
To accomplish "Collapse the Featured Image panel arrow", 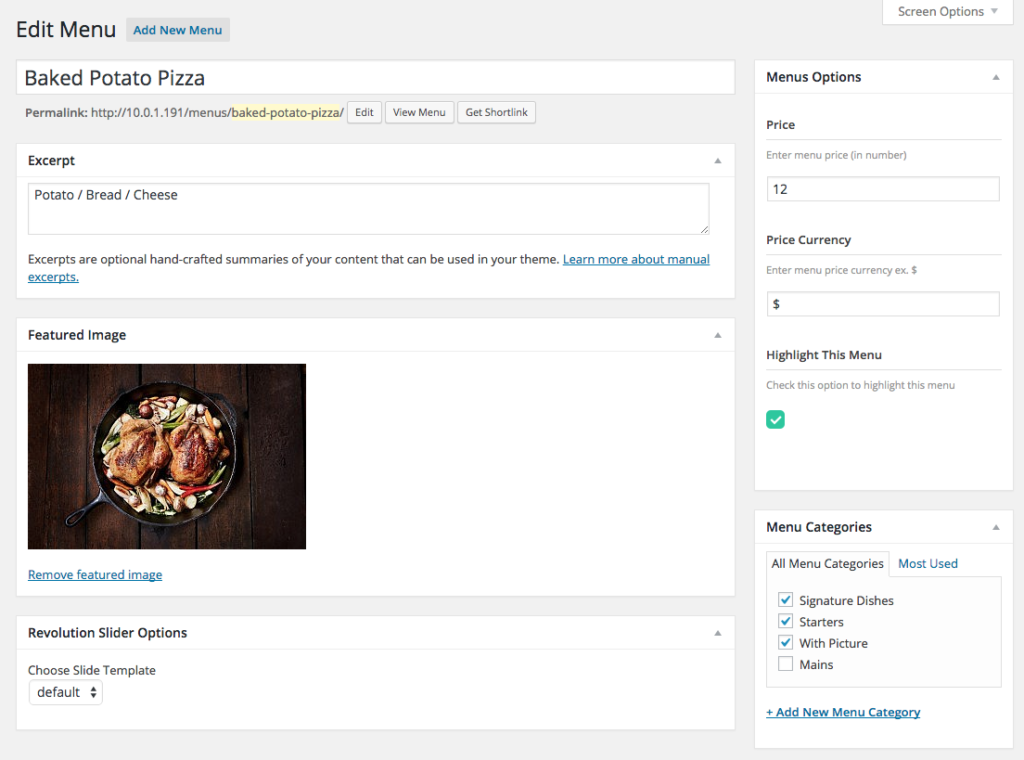I will tap(717, 336).
